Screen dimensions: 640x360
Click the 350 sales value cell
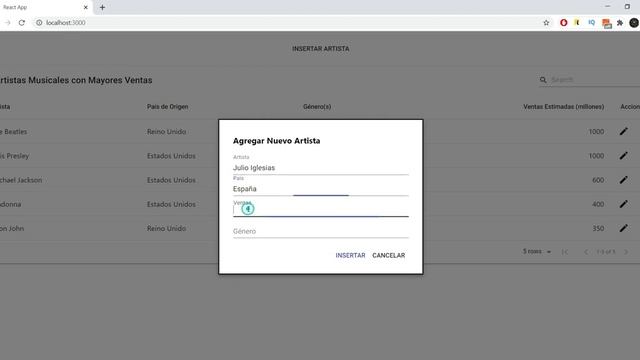pos(598,229)
